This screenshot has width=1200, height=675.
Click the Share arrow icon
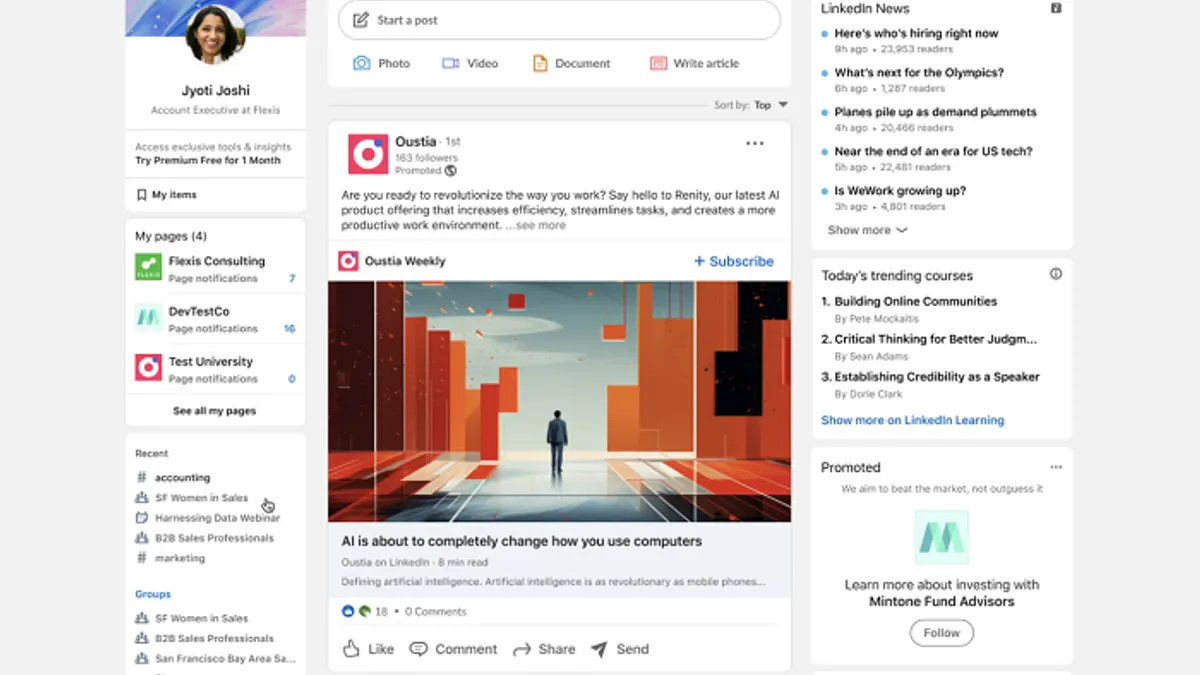[x=521, y=649]
